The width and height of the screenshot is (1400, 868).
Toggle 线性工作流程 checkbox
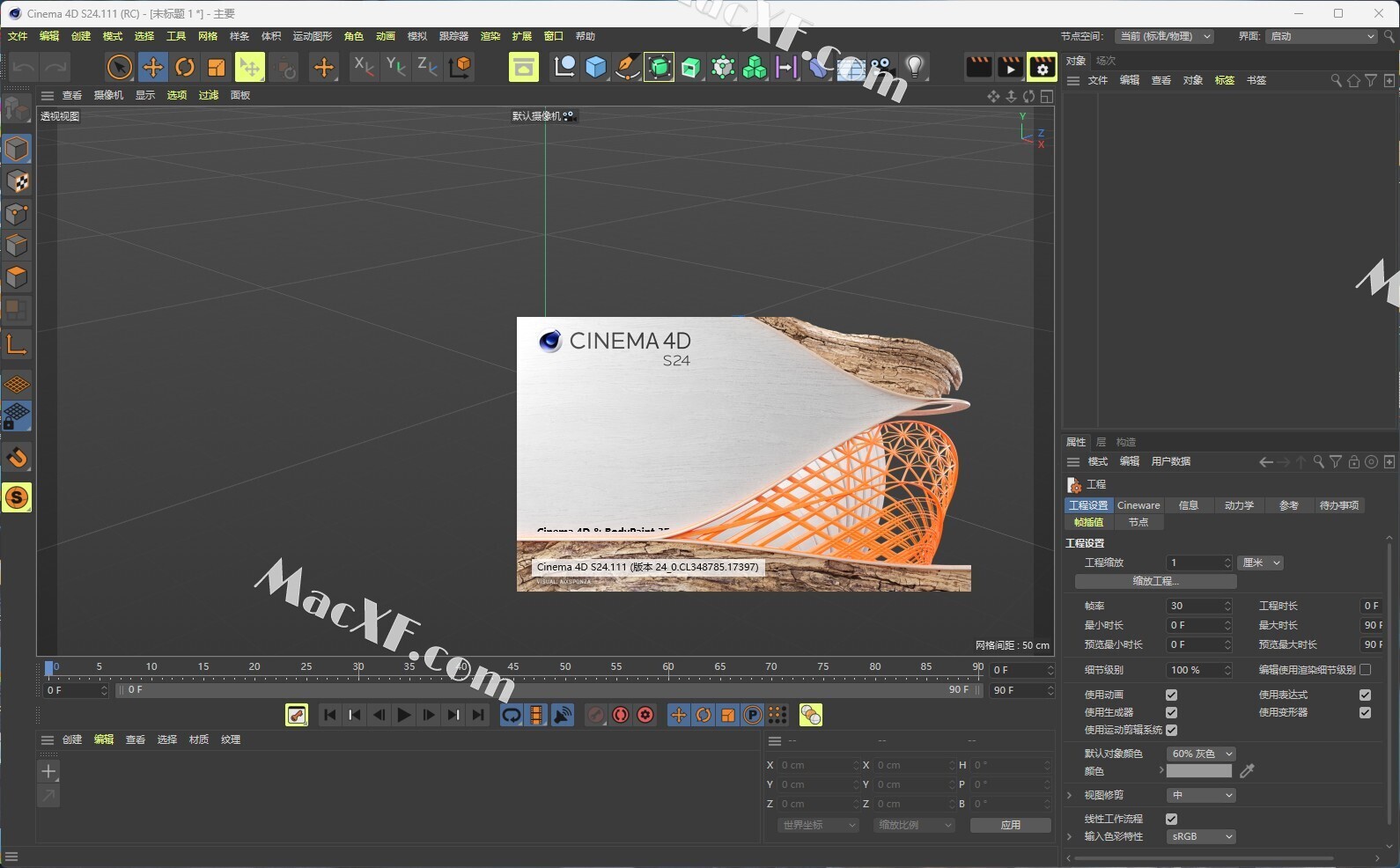point(1171,819)
